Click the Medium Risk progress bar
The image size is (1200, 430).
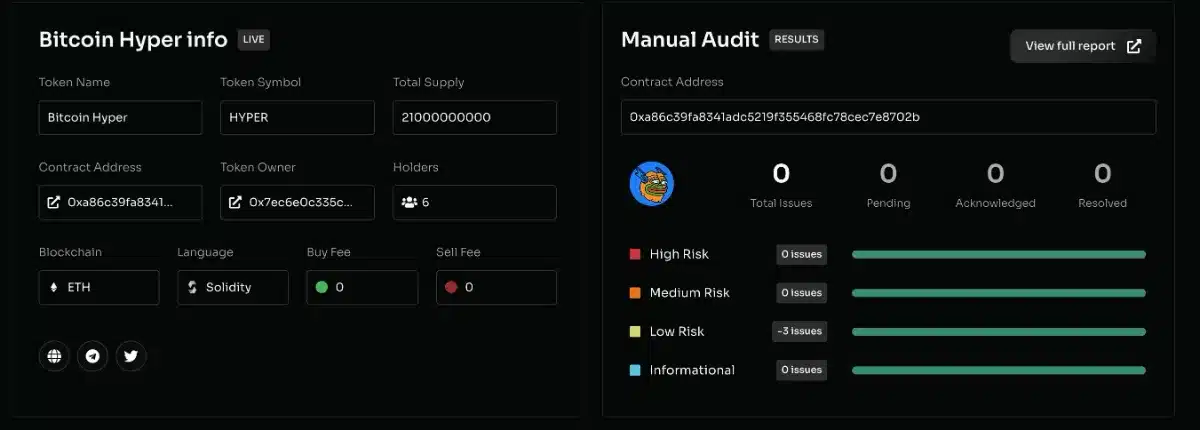(998, 293)
